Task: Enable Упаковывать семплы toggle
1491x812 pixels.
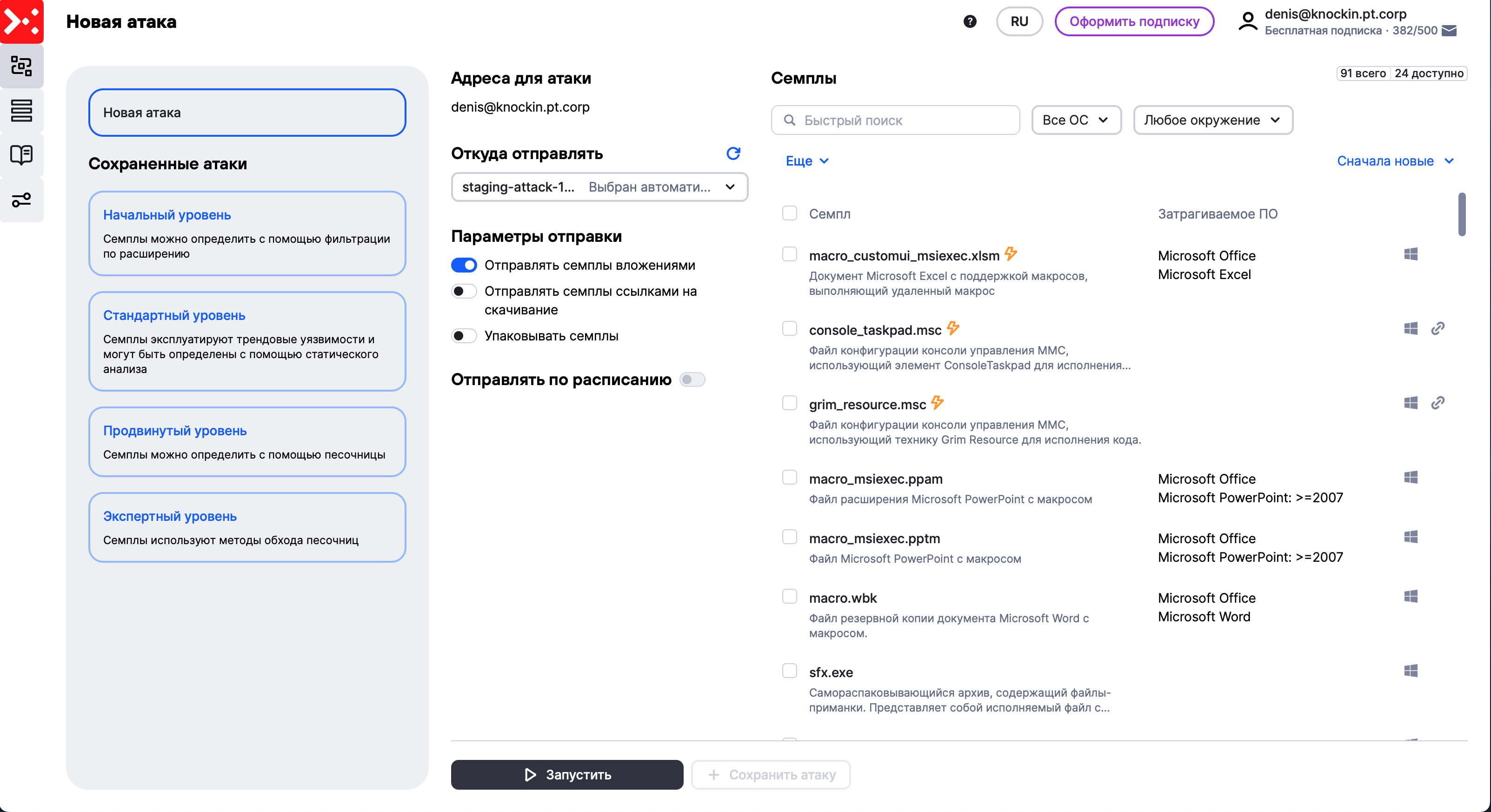Action: pyautogui.click(x=464, y=336)
